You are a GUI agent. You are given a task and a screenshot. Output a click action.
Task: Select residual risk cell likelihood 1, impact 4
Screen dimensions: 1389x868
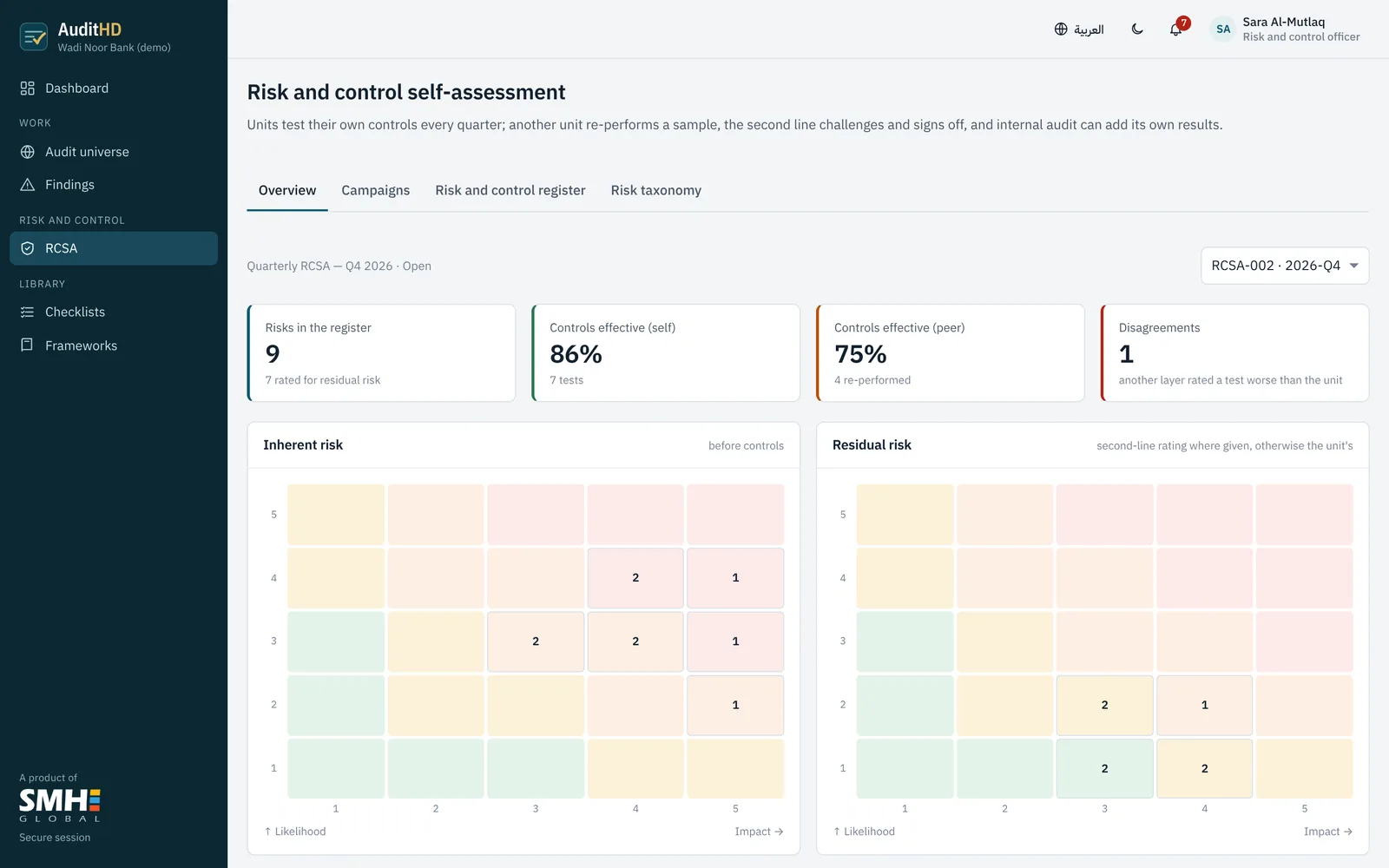pos(1205,768)
